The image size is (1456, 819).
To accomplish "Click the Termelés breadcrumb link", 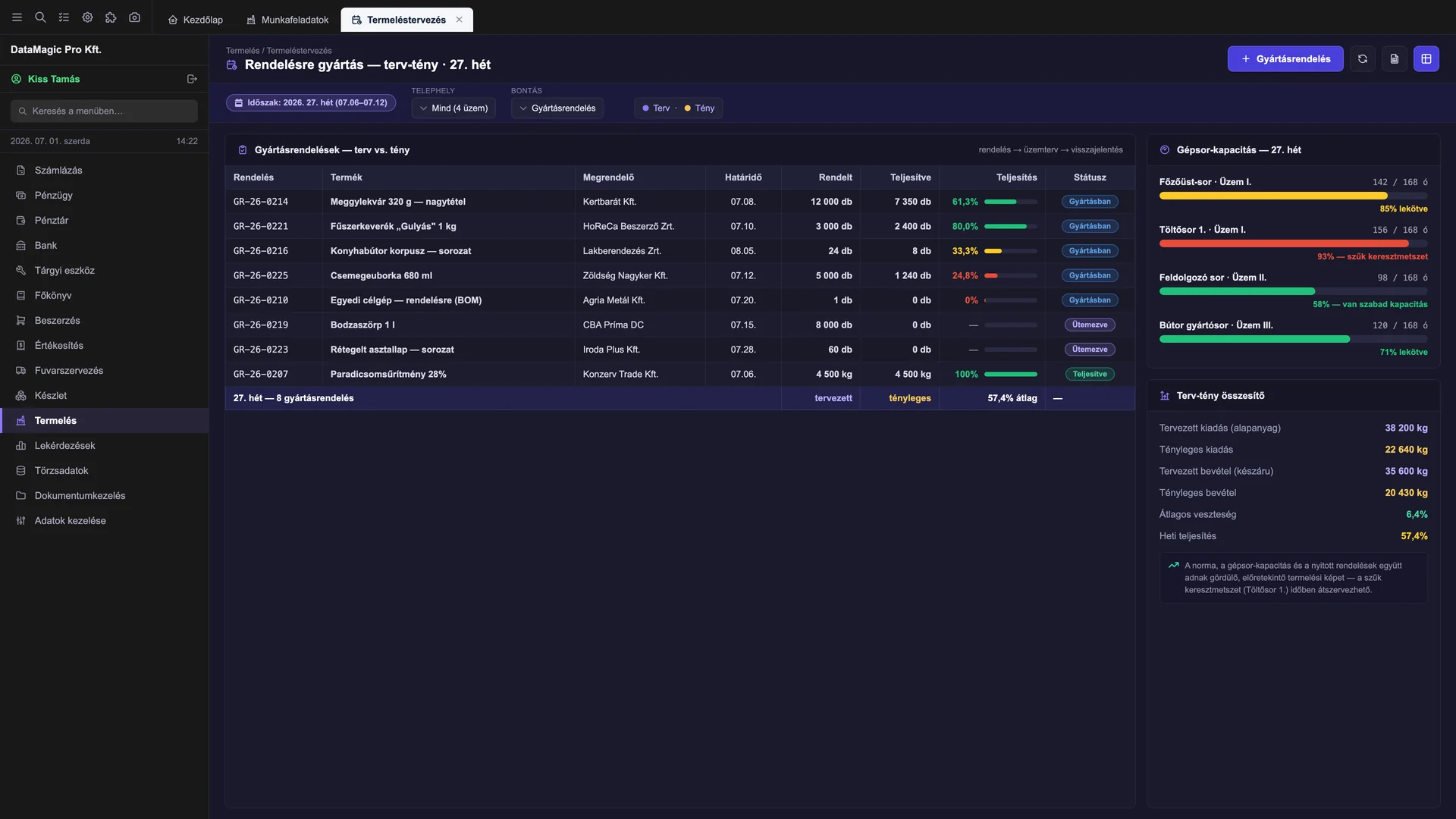I will tap(242, 51).
